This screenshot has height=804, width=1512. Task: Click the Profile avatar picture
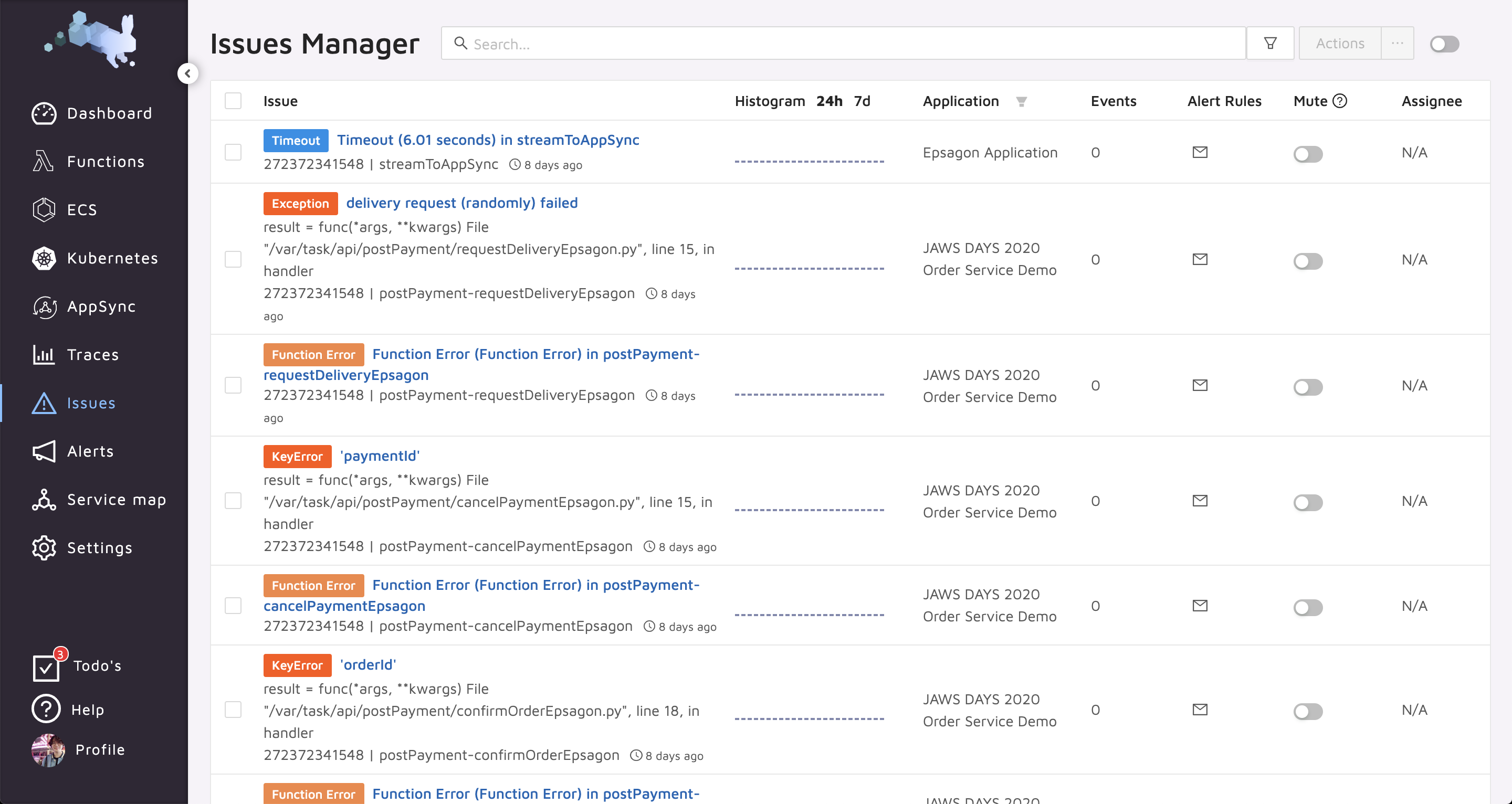click(48, 749)
